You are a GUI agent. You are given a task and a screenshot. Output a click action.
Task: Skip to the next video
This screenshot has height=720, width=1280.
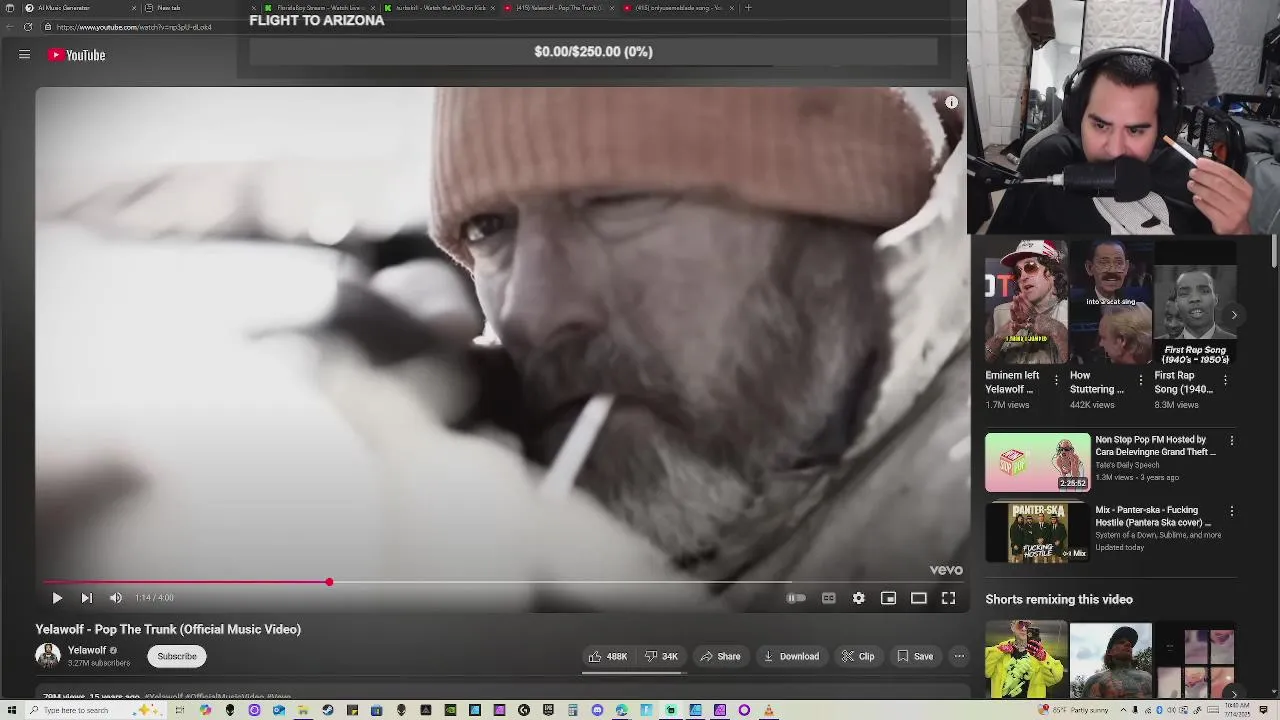[86, 598]
